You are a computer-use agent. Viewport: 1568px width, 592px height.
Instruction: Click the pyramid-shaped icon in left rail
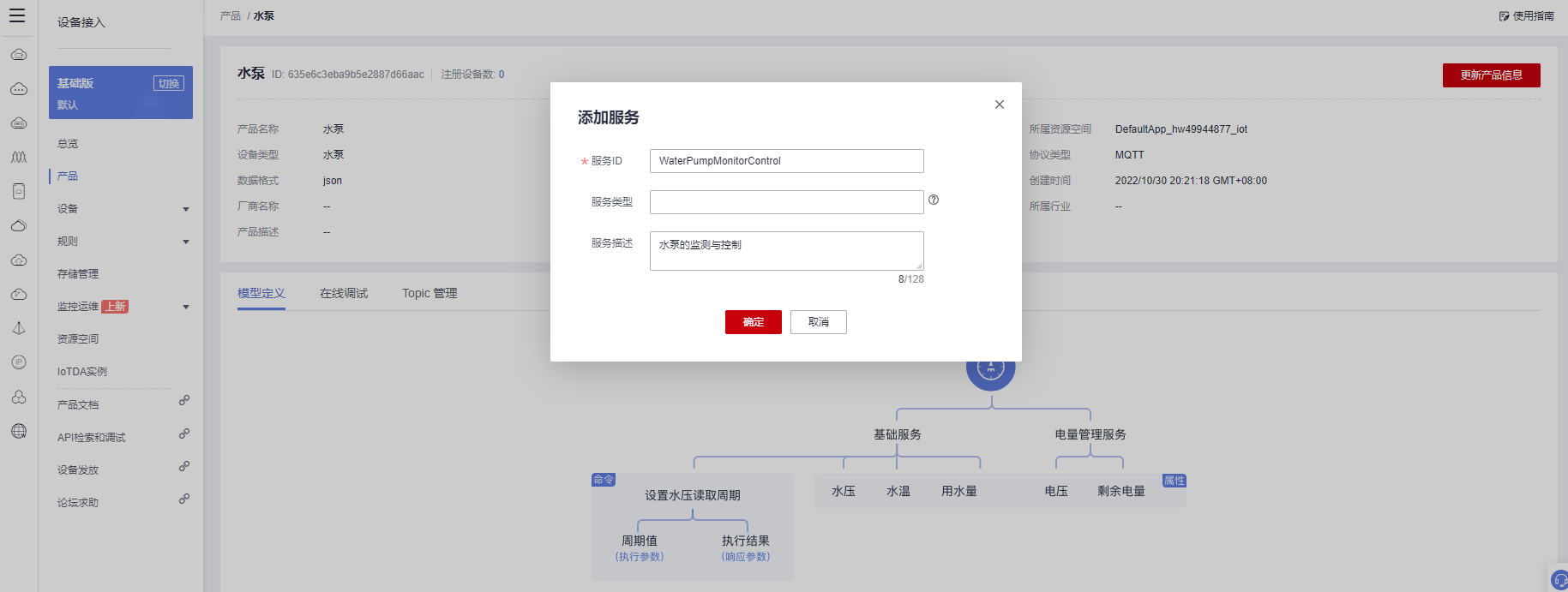tap(19, 328)
